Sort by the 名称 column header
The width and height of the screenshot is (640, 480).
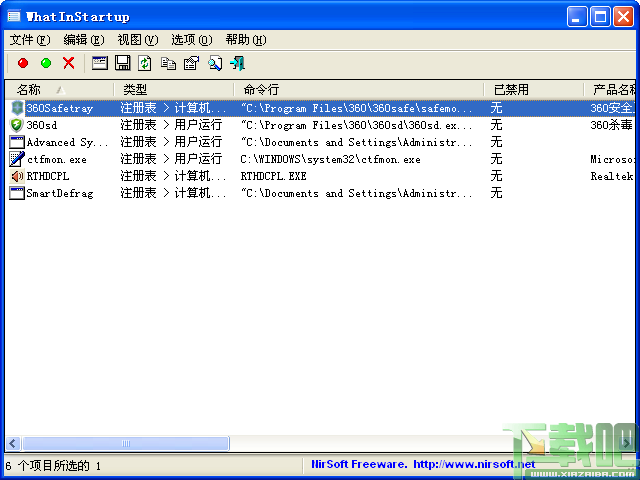tap(60, 89)
